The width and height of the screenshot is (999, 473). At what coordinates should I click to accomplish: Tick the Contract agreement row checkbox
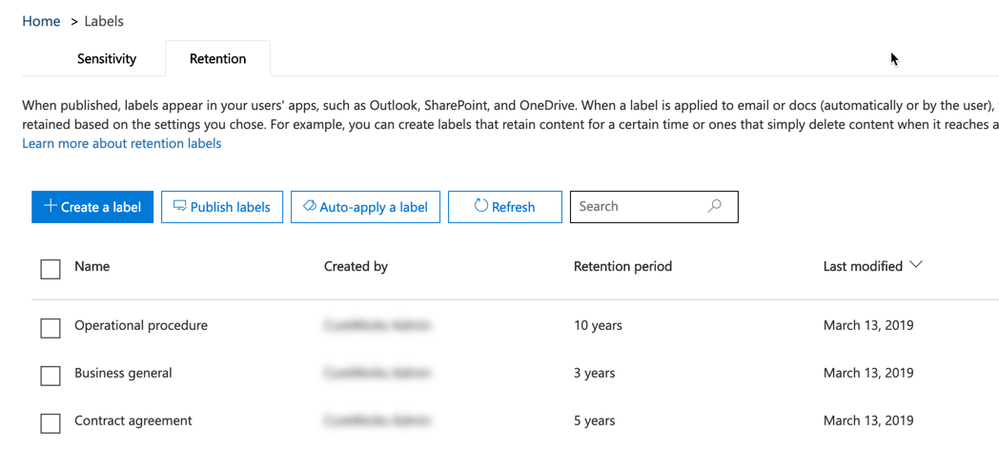(50, 424)
